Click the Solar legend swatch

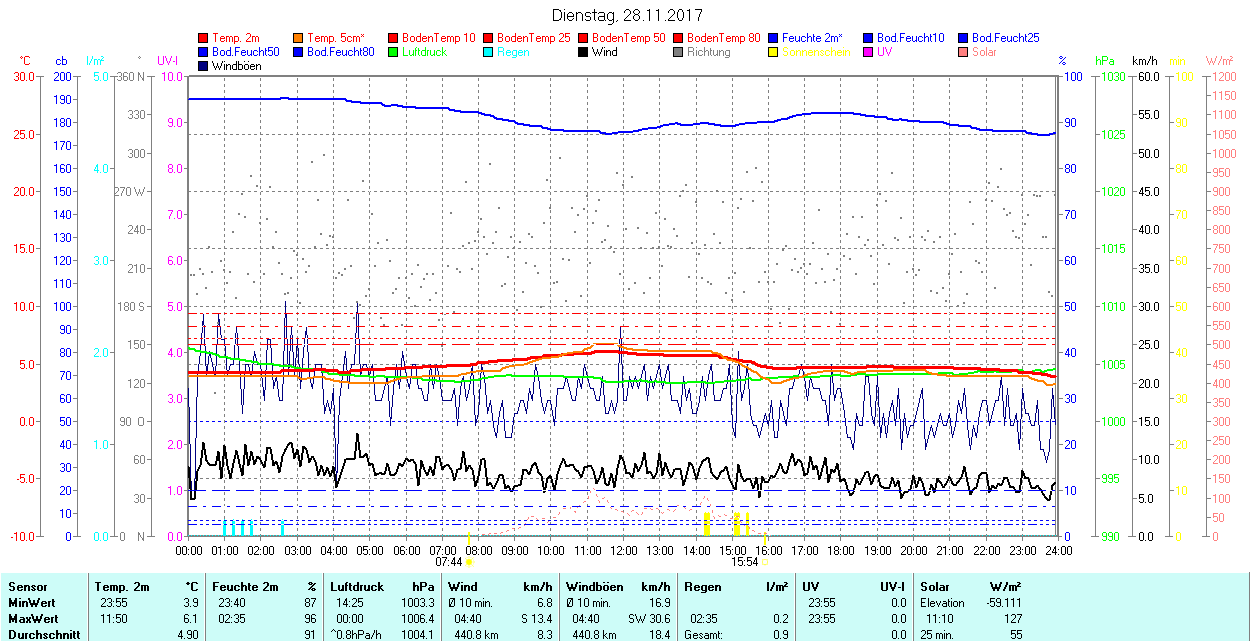[964, 52]
